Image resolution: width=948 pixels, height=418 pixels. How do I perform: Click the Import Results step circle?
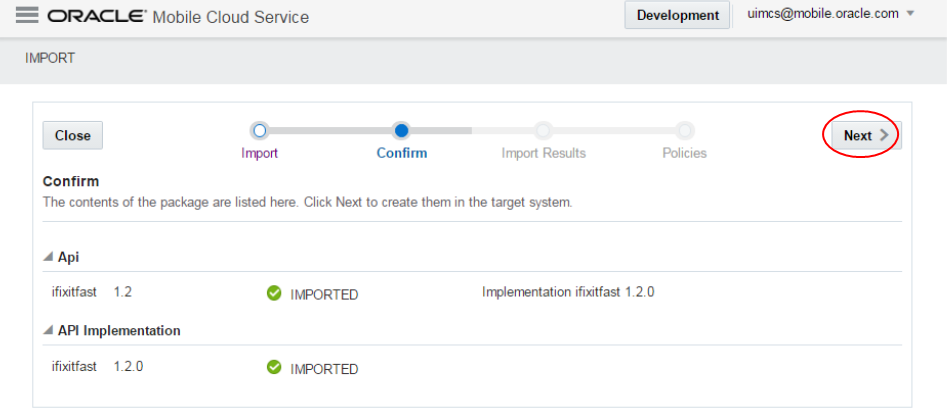pos(543,130)
